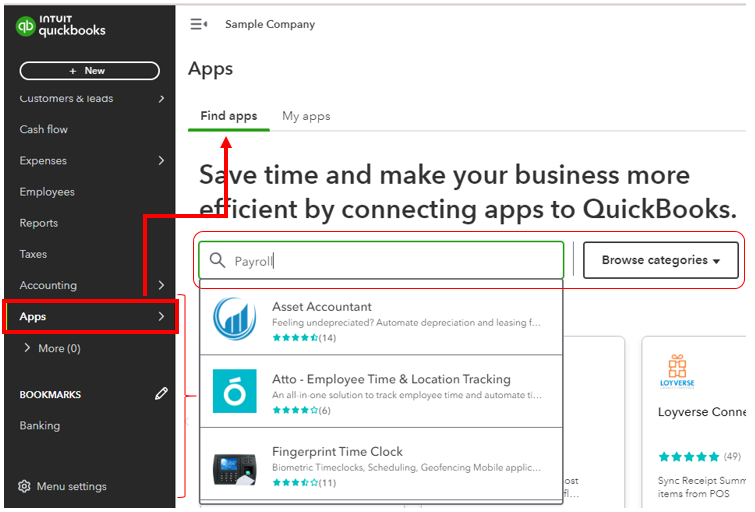Viewport: 755px width, 512px height.
Task: Switch to the My apps tab
Action: pos(306,116)
